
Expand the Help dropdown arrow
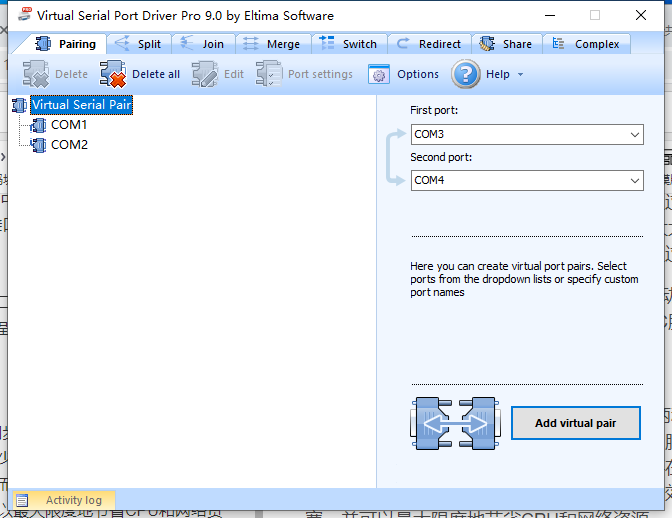point(520,75)
